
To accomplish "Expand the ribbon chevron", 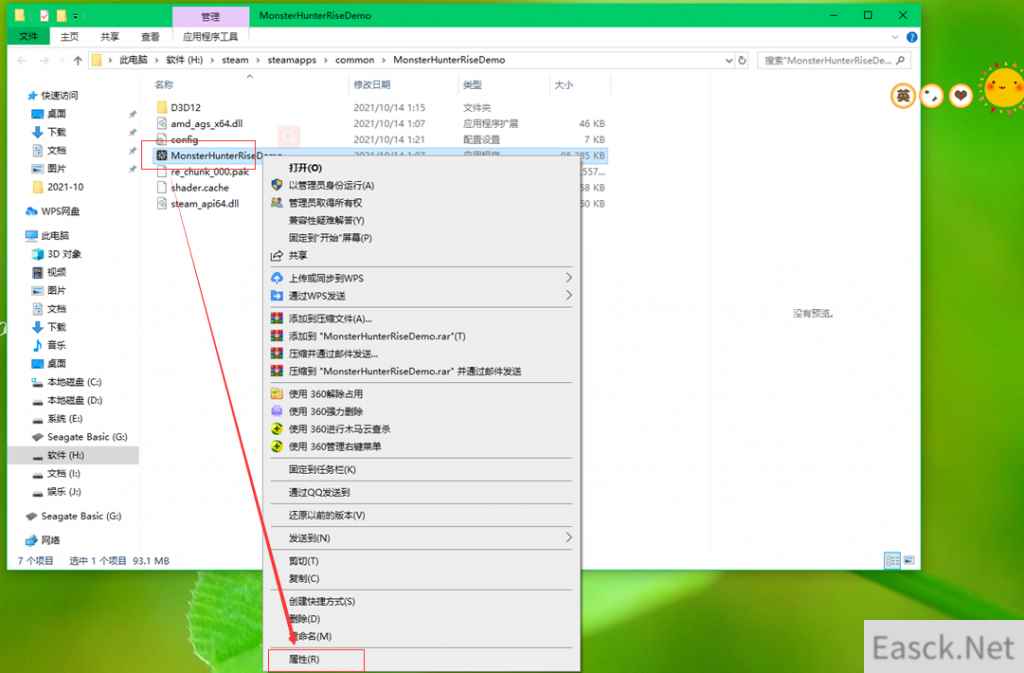I will 895,37.
